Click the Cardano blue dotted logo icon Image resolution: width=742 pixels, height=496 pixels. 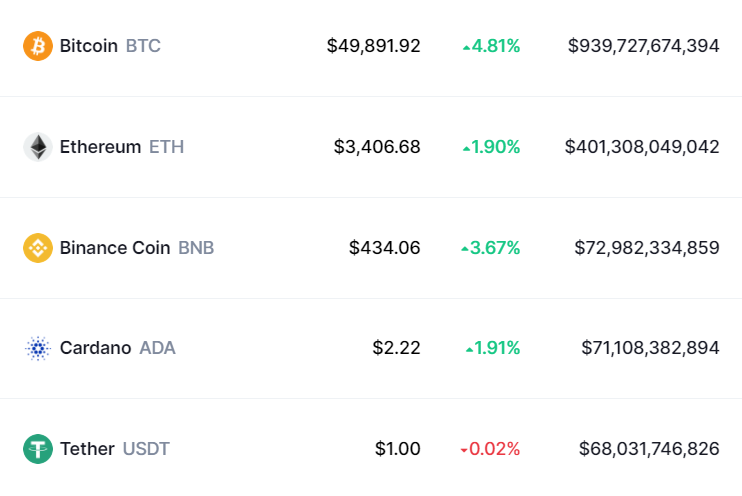pos(38,348)
